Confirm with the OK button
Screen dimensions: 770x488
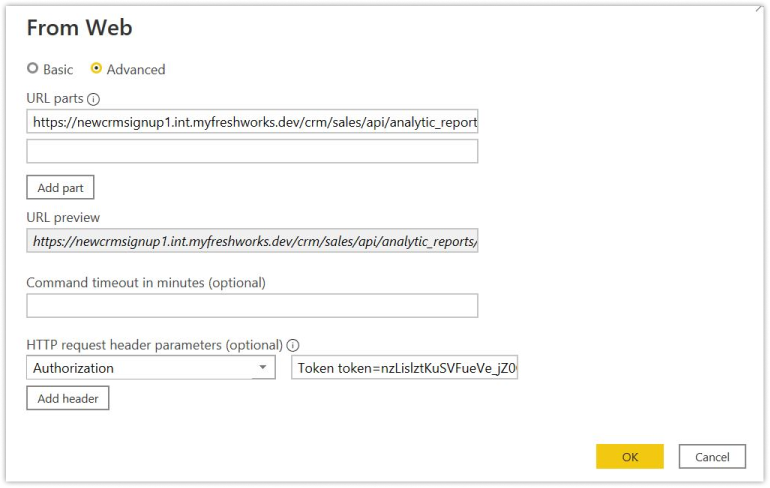(630, 457)
